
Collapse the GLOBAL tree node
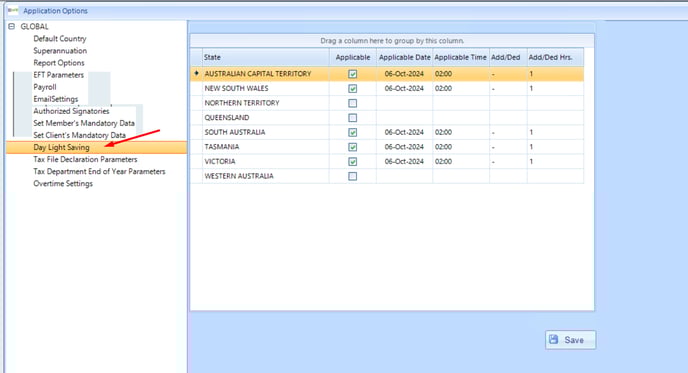(x=12, y=26)
